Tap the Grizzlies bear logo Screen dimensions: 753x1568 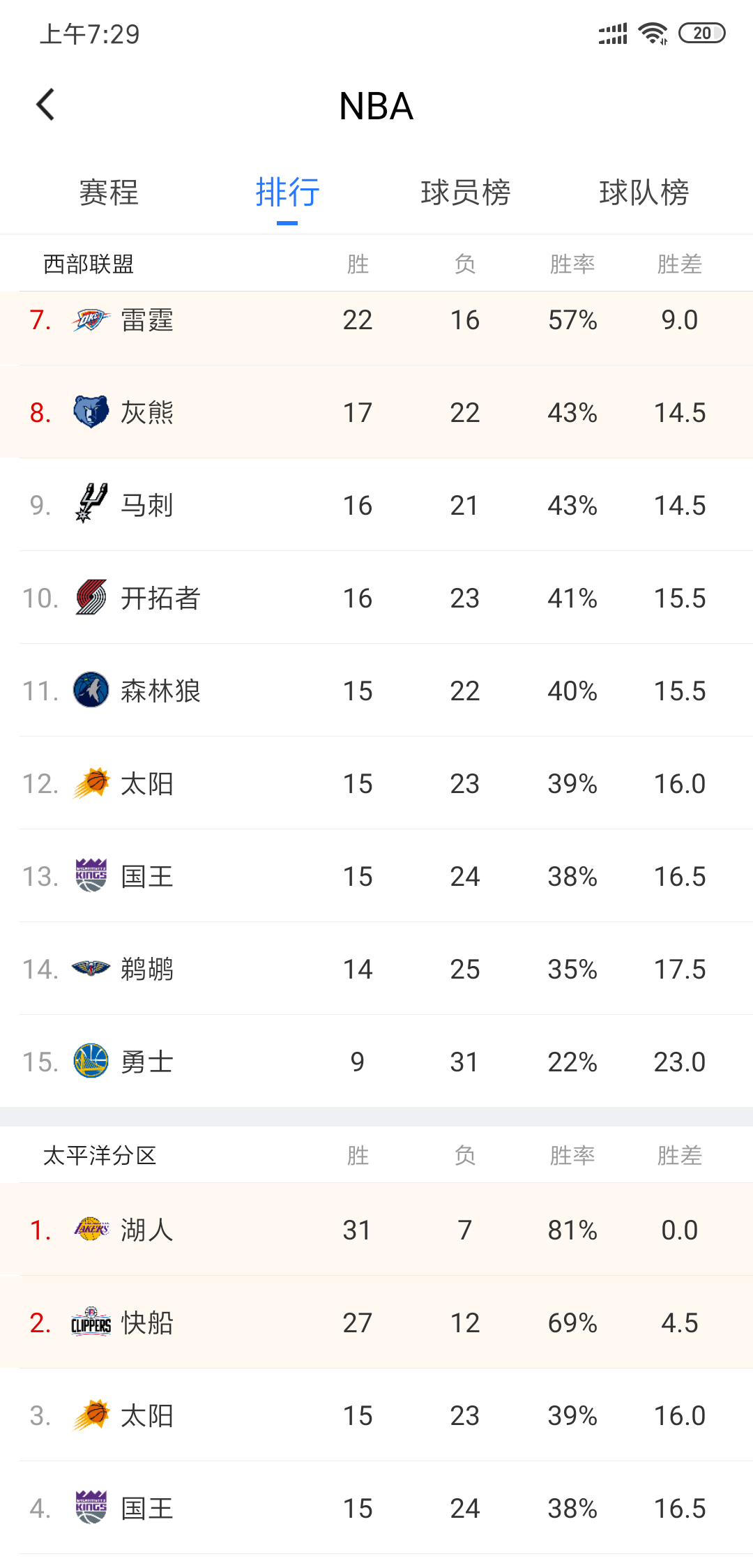[x=91, y=412]
